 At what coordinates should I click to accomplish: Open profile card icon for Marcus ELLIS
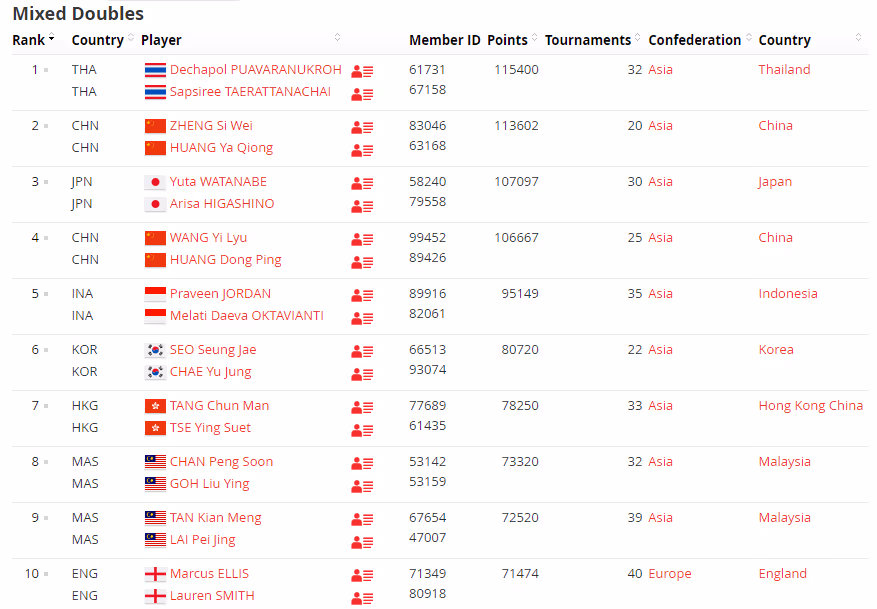pos(362,575)
